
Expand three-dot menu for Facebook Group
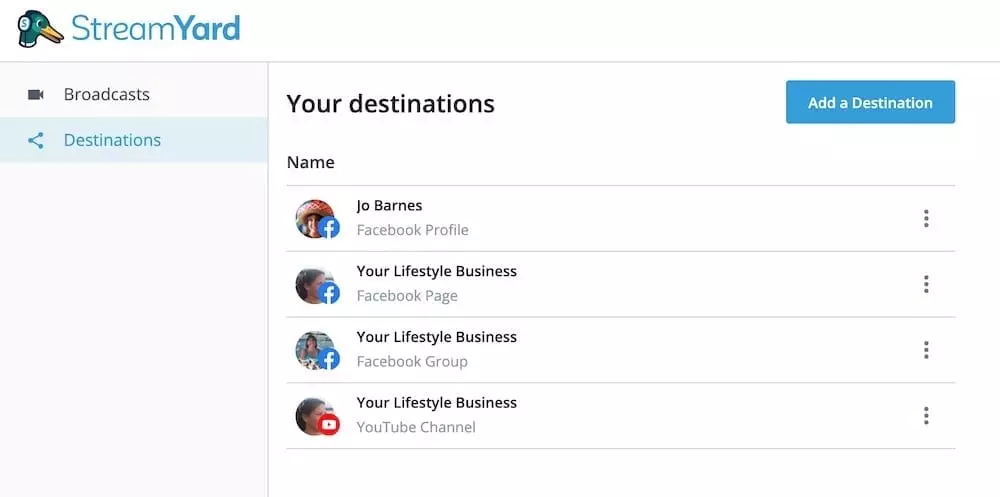click(926, 350)
